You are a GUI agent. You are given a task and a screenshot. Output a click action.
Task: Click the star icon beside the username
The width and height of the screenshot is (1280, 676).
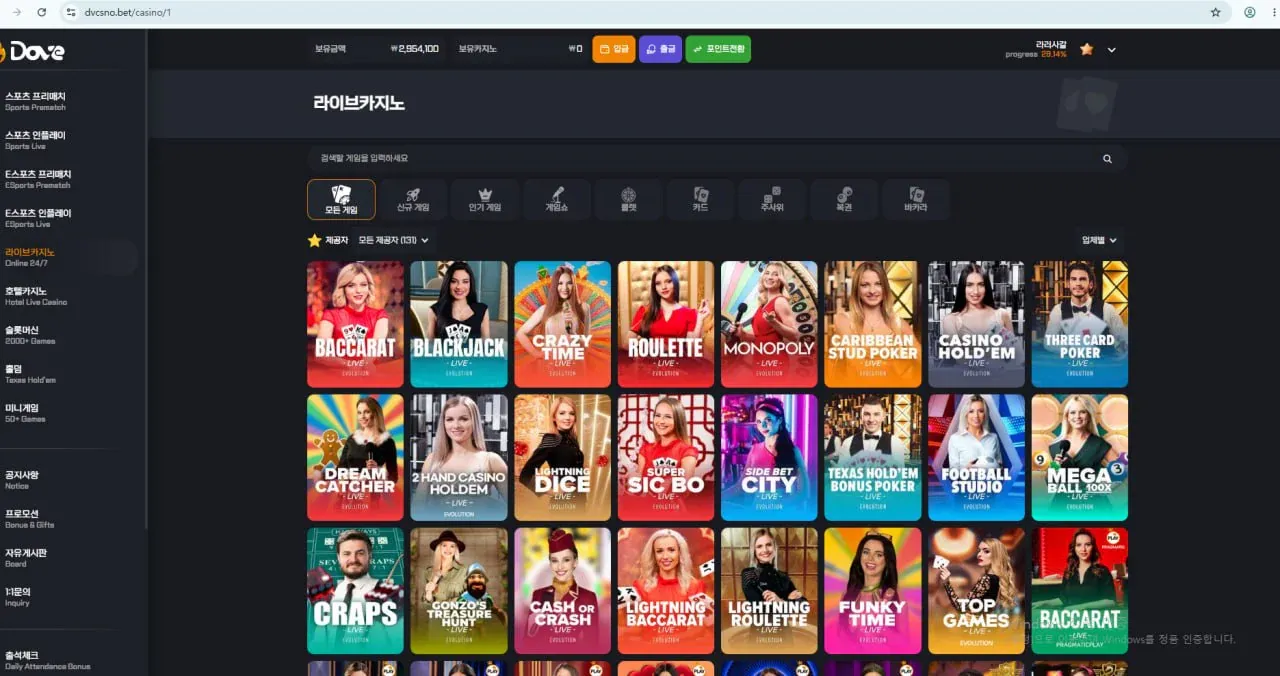coord(1086,49)
